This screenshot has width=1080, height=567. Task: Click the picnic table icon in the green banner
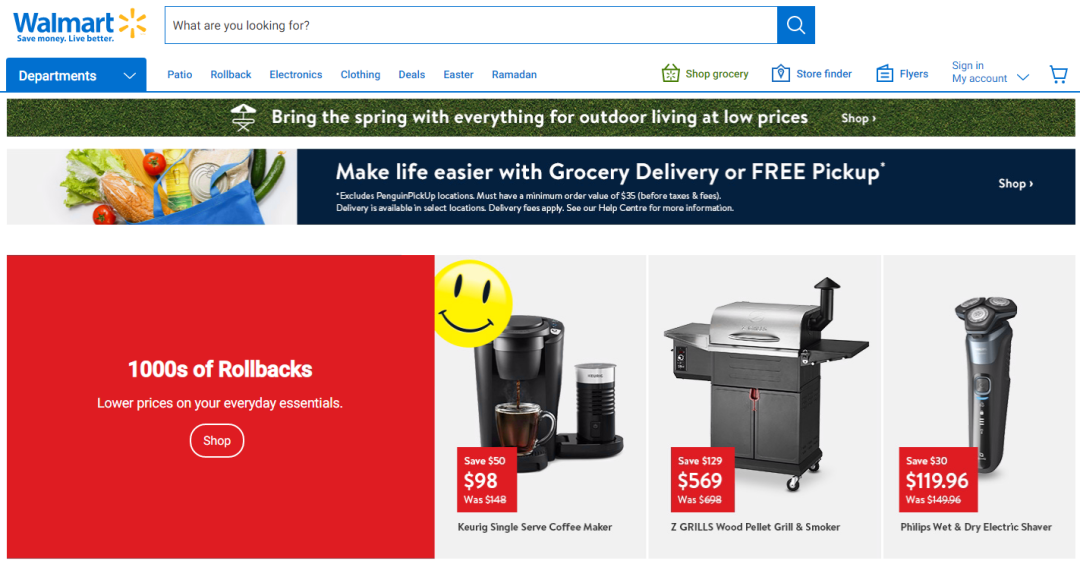(243, 118)
